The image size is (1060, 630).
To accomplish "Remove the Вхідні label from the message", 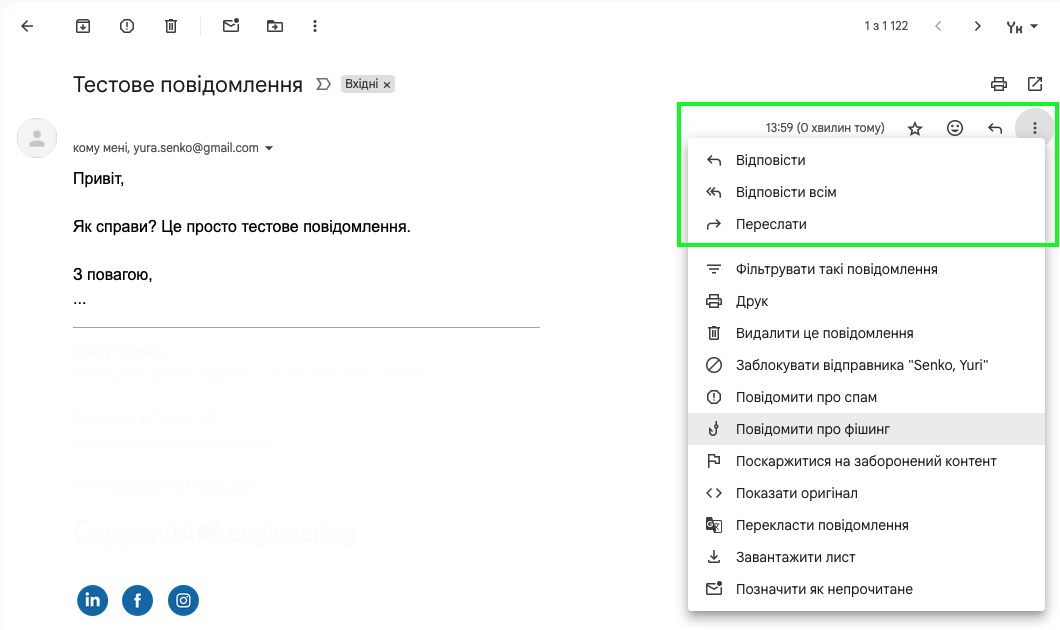I will point(387,85).
